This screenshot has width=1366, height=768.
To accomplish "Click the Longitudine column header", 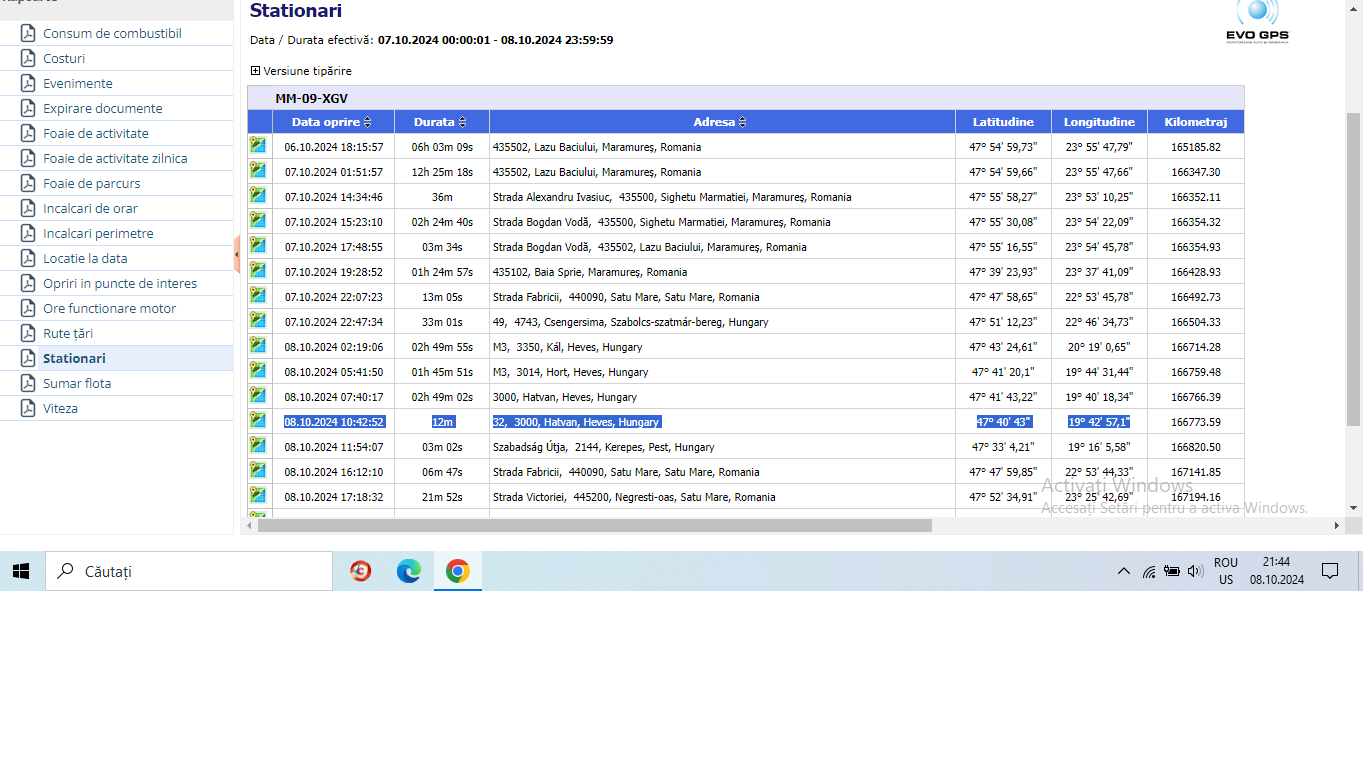I will coord(1099,122).
